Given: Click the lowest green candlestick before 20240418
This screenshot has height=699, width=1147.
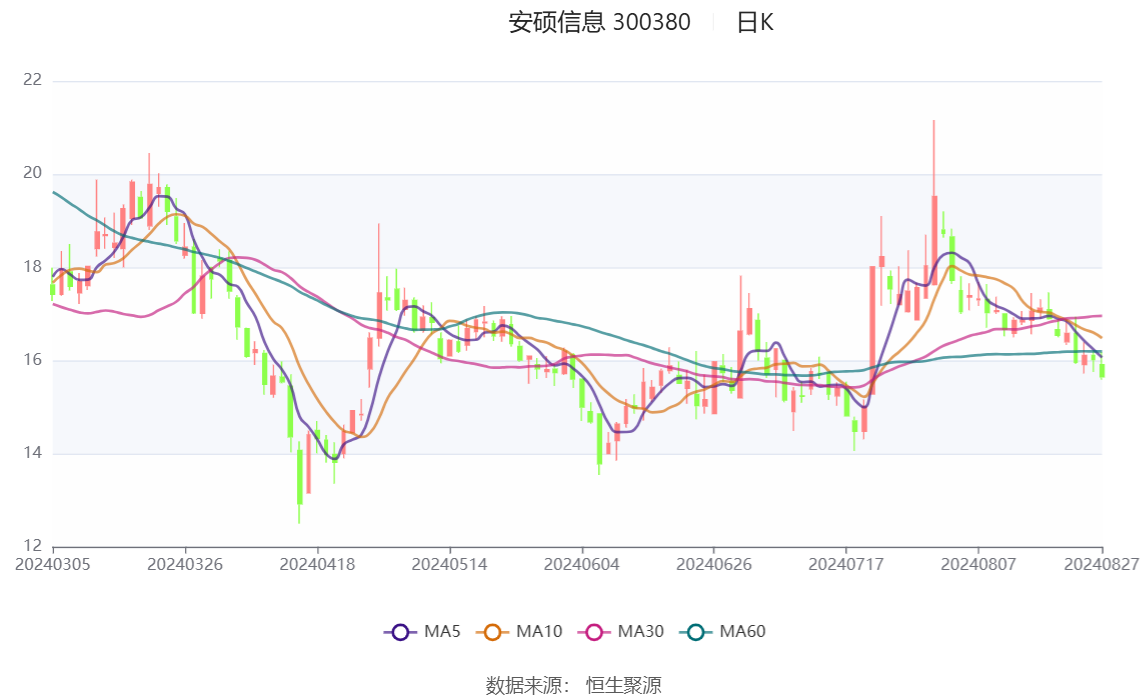Looking at the screenshot, I should 299,477.
